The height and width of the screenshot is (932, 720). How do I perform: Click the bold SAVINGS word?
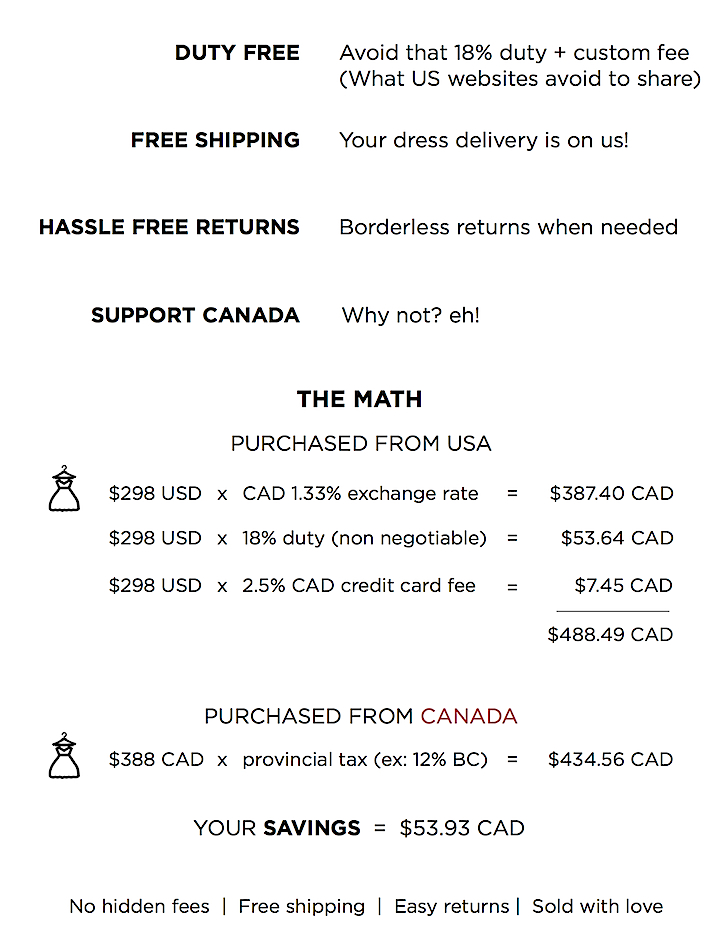coord(312,828)
